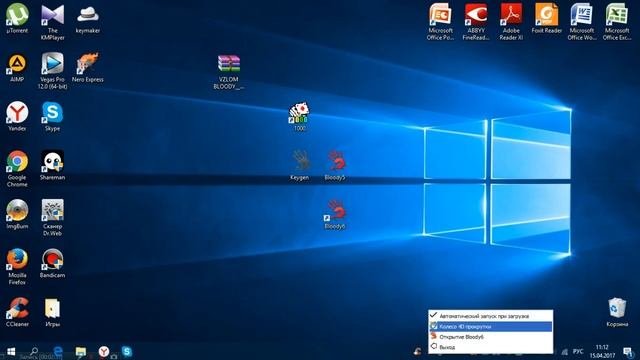
Task: Select the ImgBurn desktop shortcut
Action: tap(17, 214)
